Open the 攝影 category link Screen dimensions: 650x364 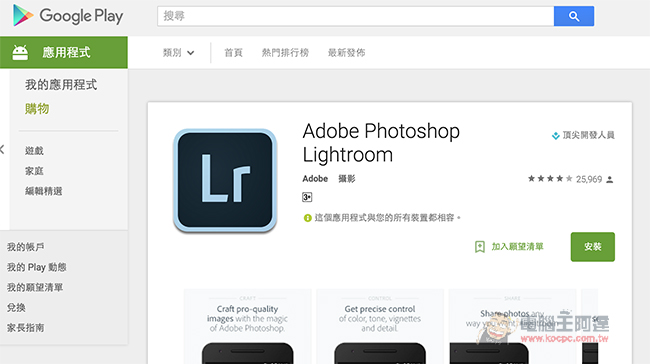[x=347, y=179]
